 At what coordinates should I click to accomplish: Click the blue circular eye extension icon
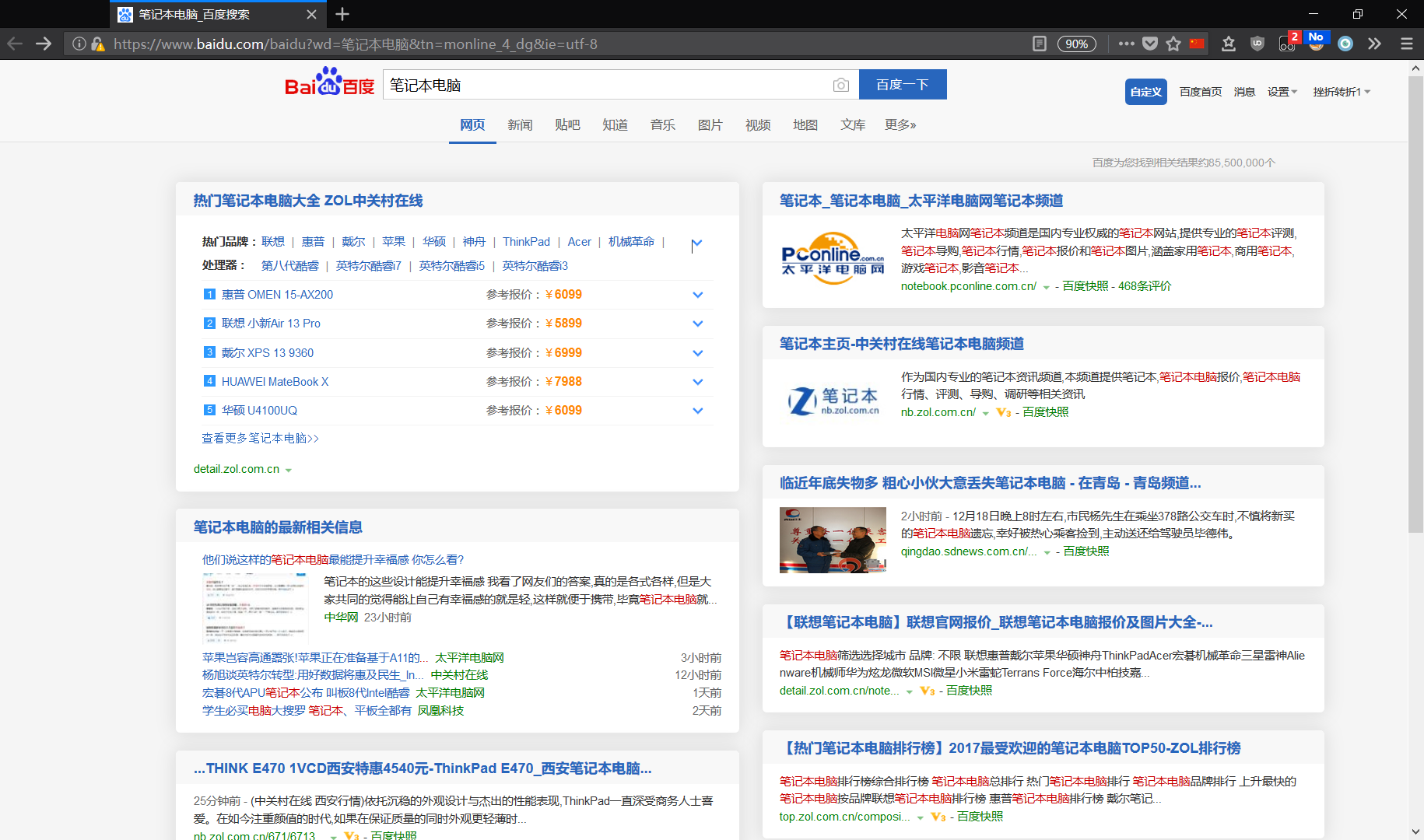[1345, 44]
